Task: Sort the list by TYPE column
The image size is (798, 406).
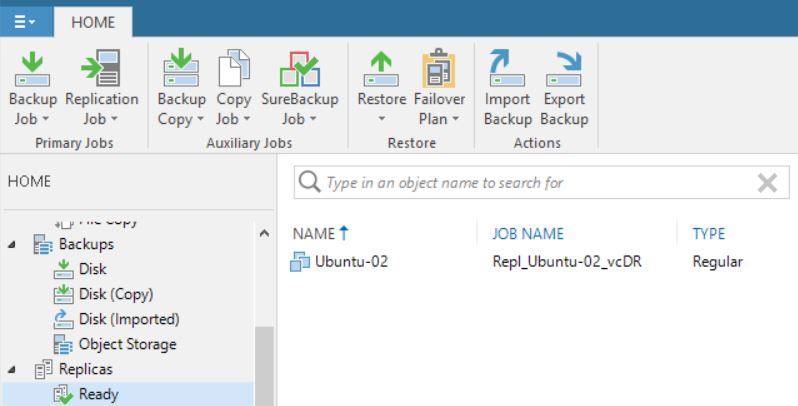Action: tap(708, 234)
